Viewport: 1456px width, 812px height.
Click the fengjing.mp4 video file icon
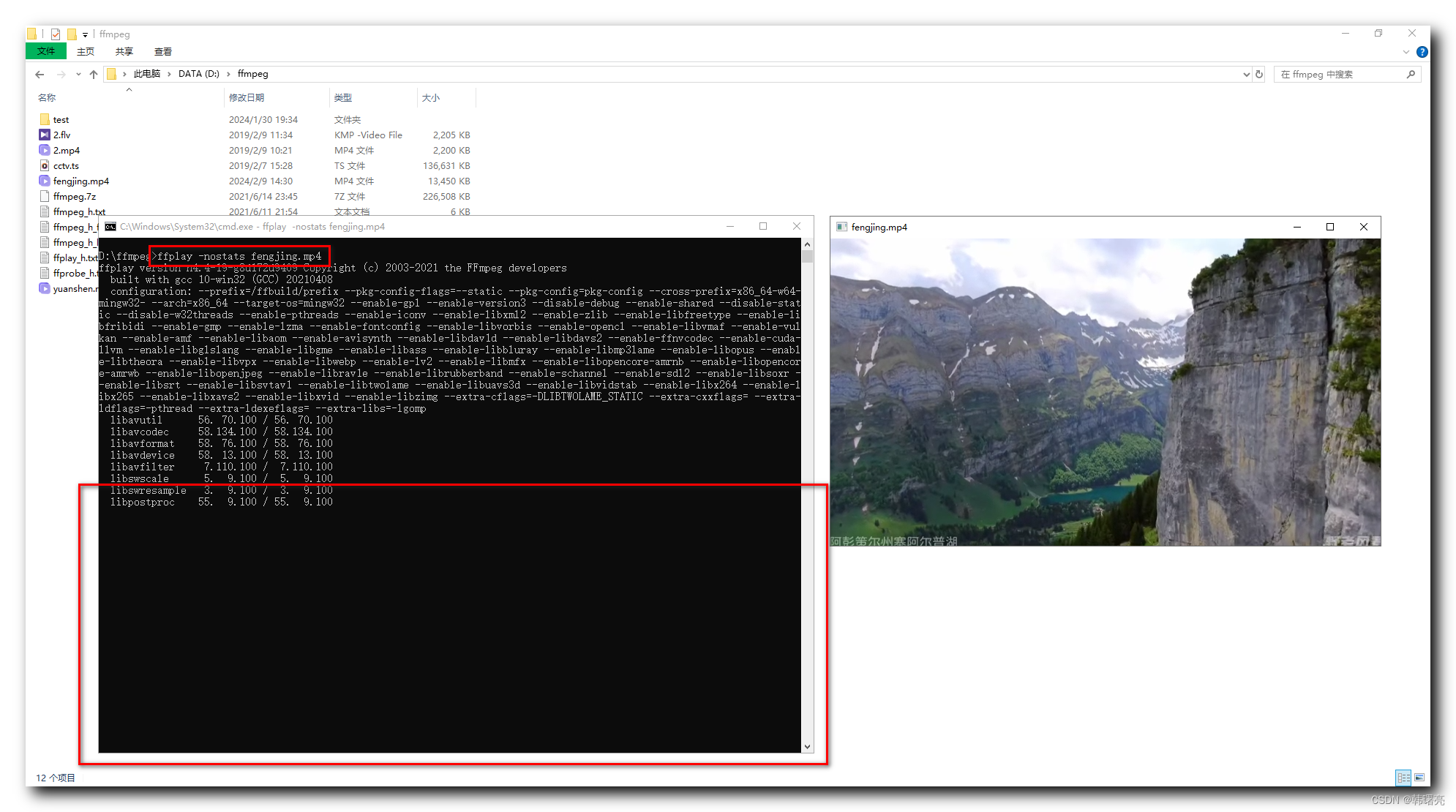pos(44,181)
